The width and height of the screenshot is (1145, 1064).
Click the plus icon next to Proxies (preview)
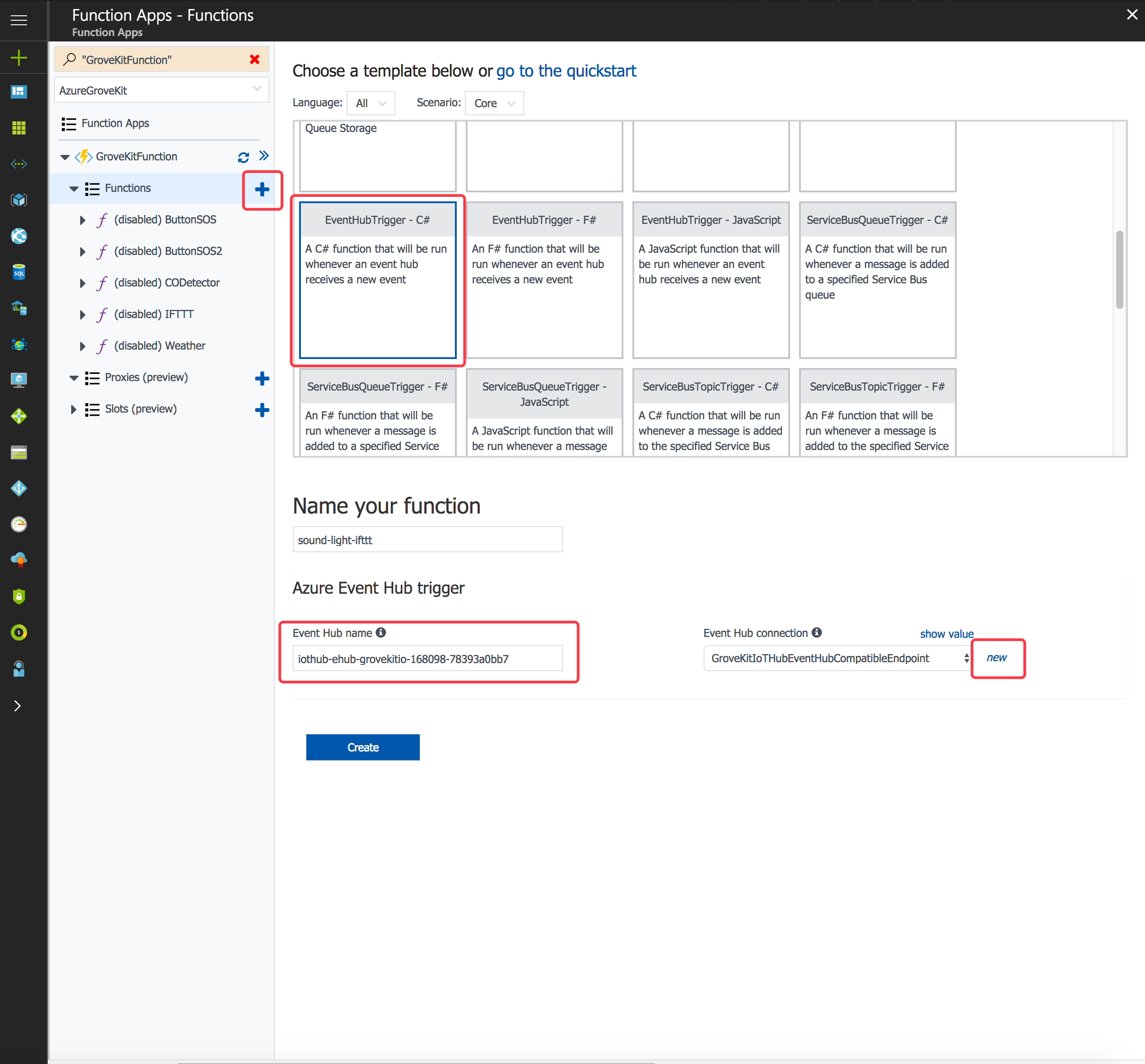point(262,378)
